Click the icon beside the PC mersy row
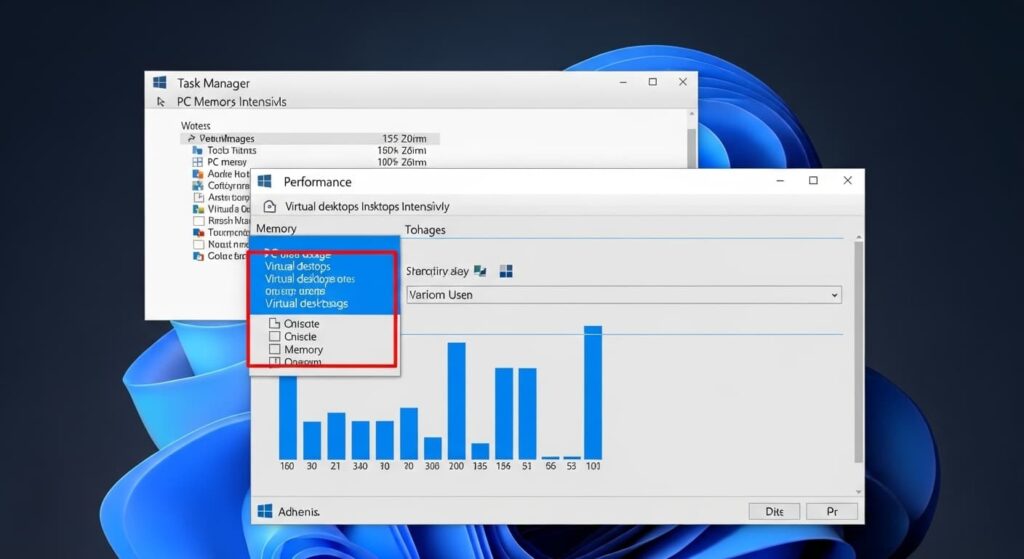This screenshot has height=559, width=1024. [x=197, y=162]
